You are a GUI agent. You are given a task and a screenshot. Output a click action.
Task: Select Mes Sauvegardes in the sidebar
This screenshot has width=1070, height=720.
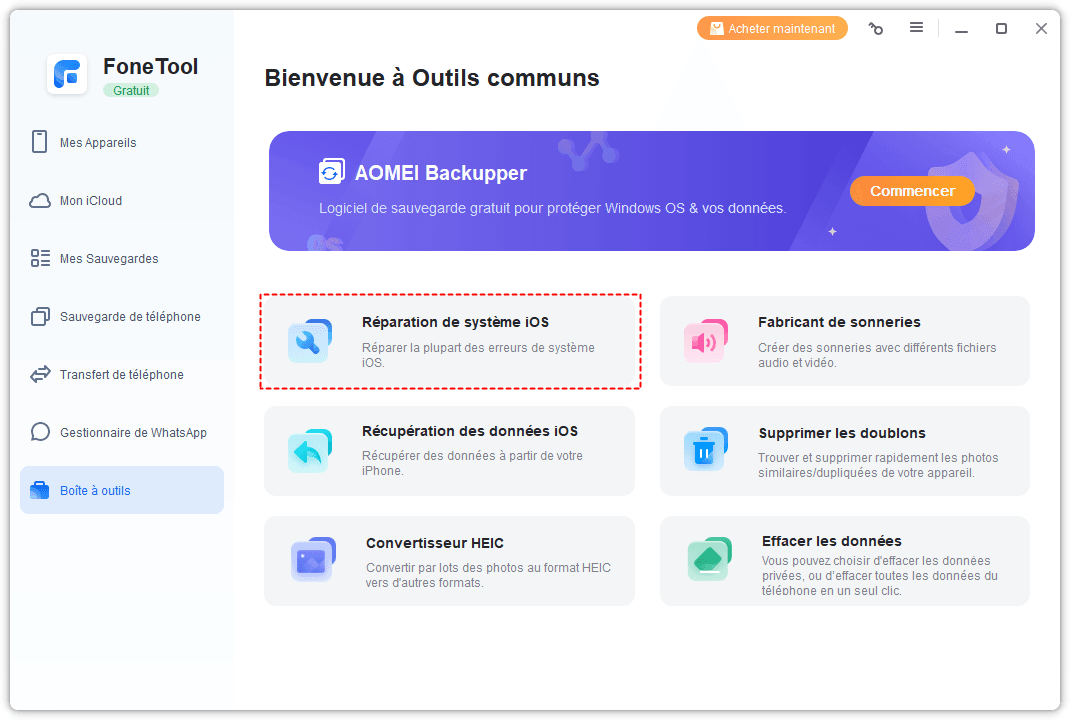[x=109, y=259]
